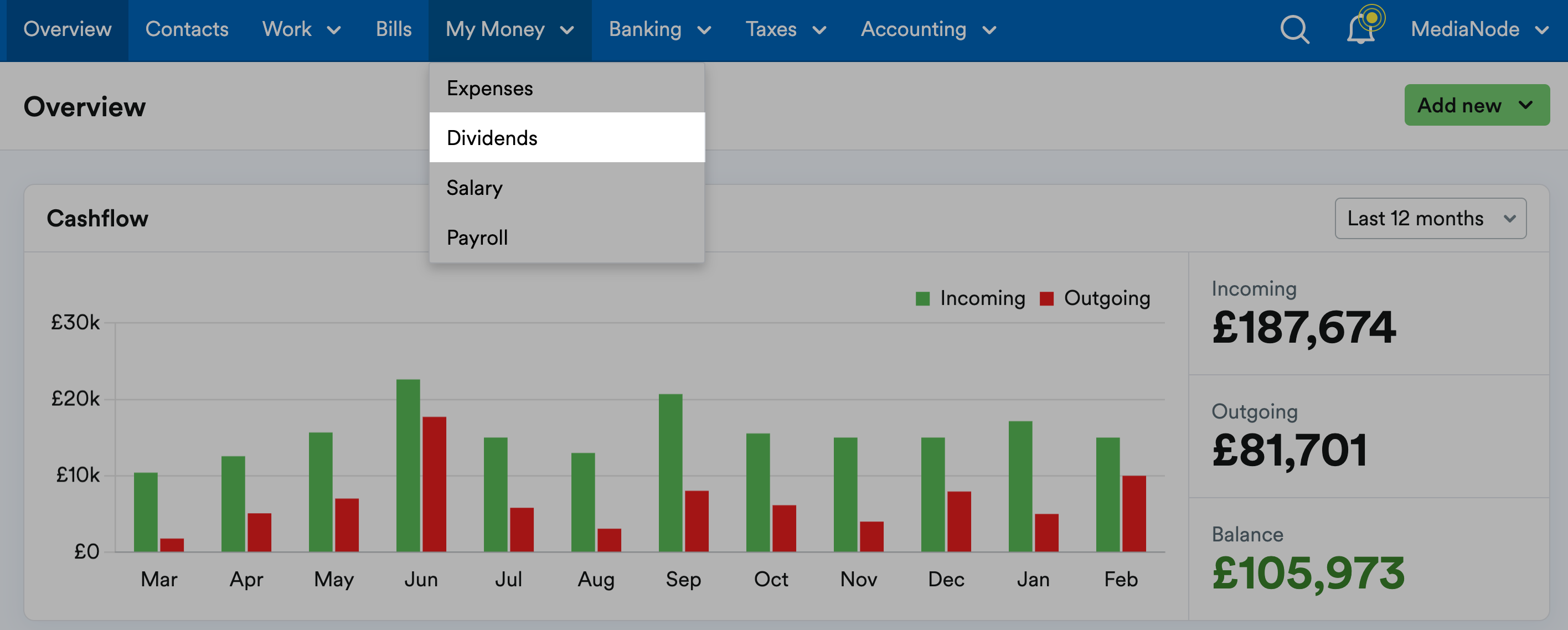
Task: Click the June incoming green bar
Action: pos(408,466)
